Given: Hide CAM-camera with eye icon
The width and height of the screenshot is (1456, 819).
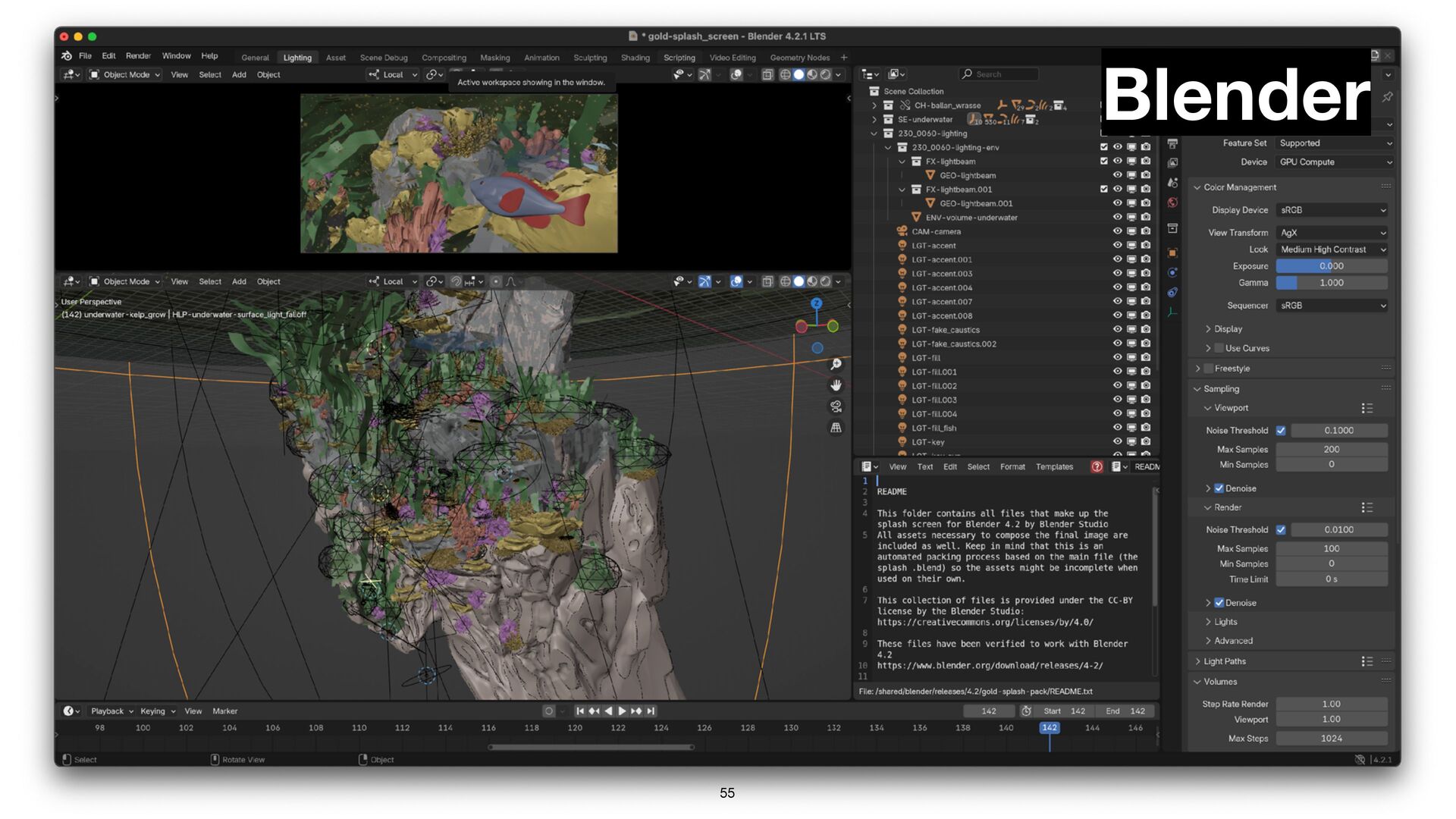Looking at the screenshot, I should [x=1117, y=231].
